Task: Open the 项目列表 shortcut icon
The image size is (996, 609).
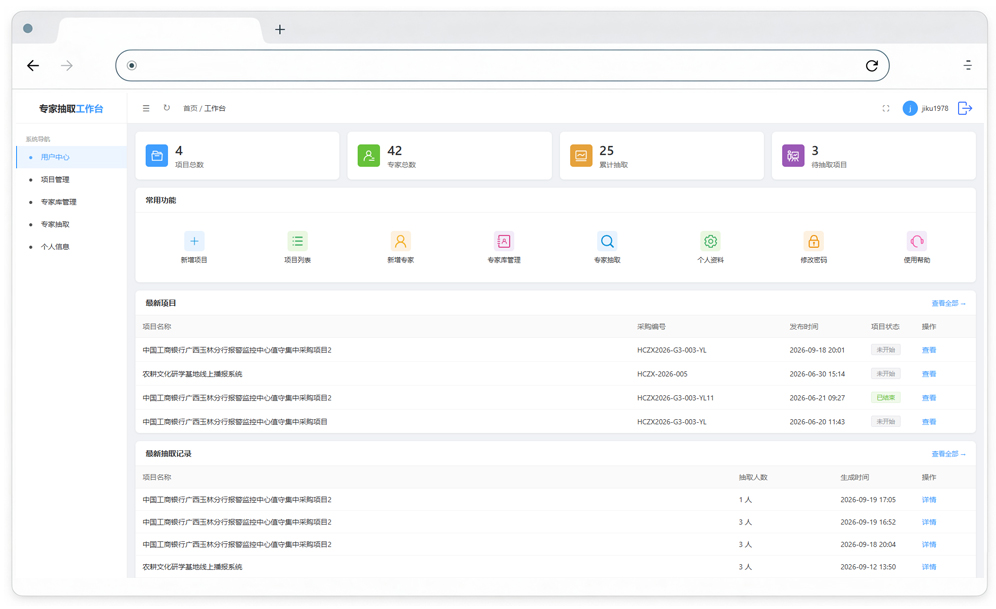Action: [x=297, y=241]
